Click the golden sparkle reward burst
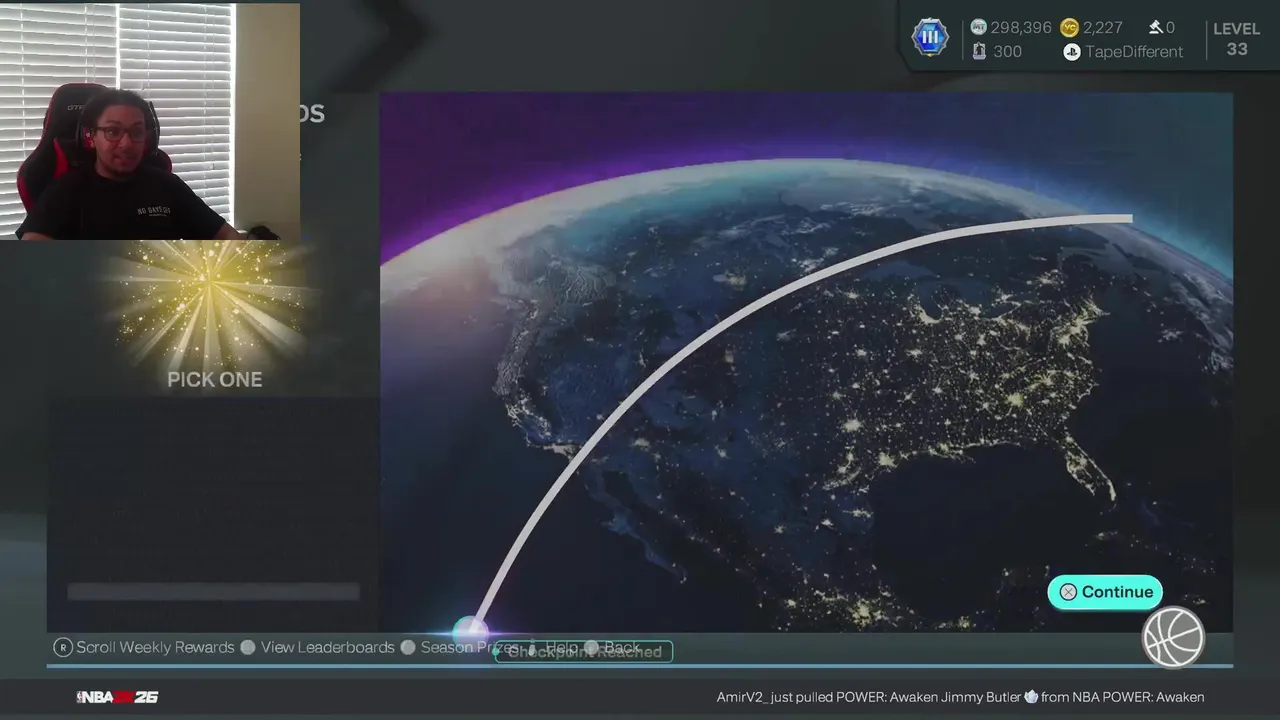This screenshot has height=720, width=1280. coord(210,300)
